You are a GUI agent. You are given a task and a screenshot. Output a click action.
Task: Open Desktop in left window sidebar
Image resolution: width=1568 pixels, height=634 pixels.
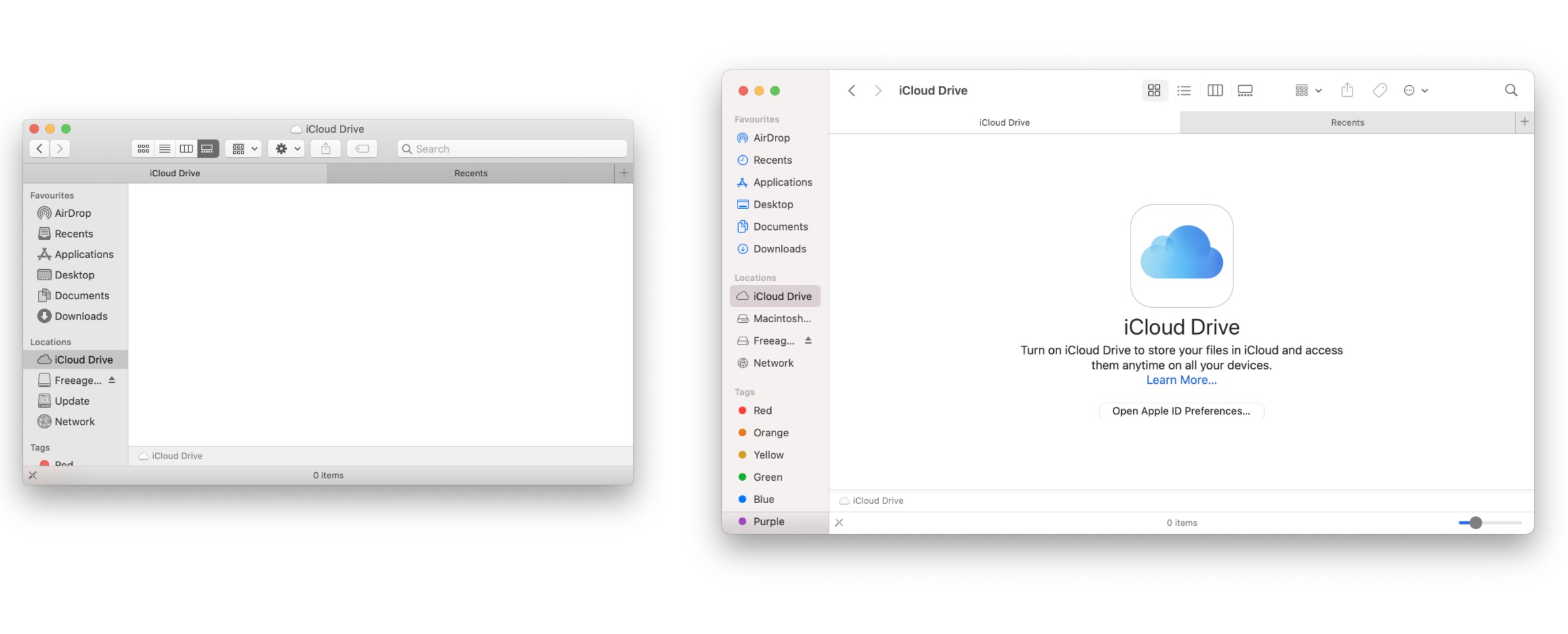[x=74, y=275]
